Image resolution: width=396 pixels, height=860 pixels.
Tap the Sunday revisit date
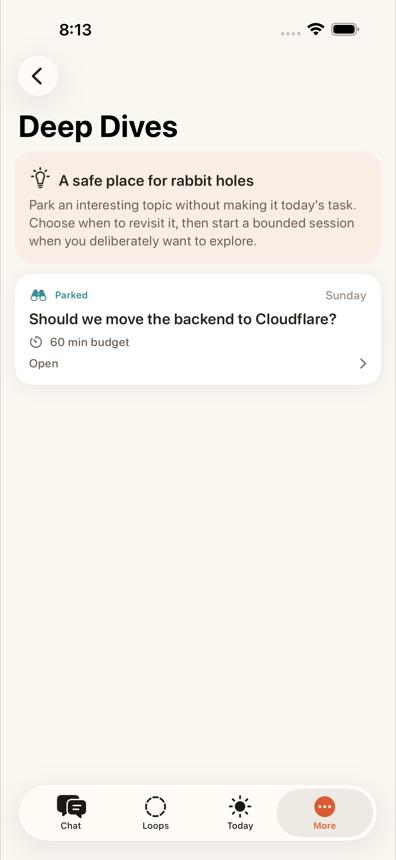[x=346, y=296]
